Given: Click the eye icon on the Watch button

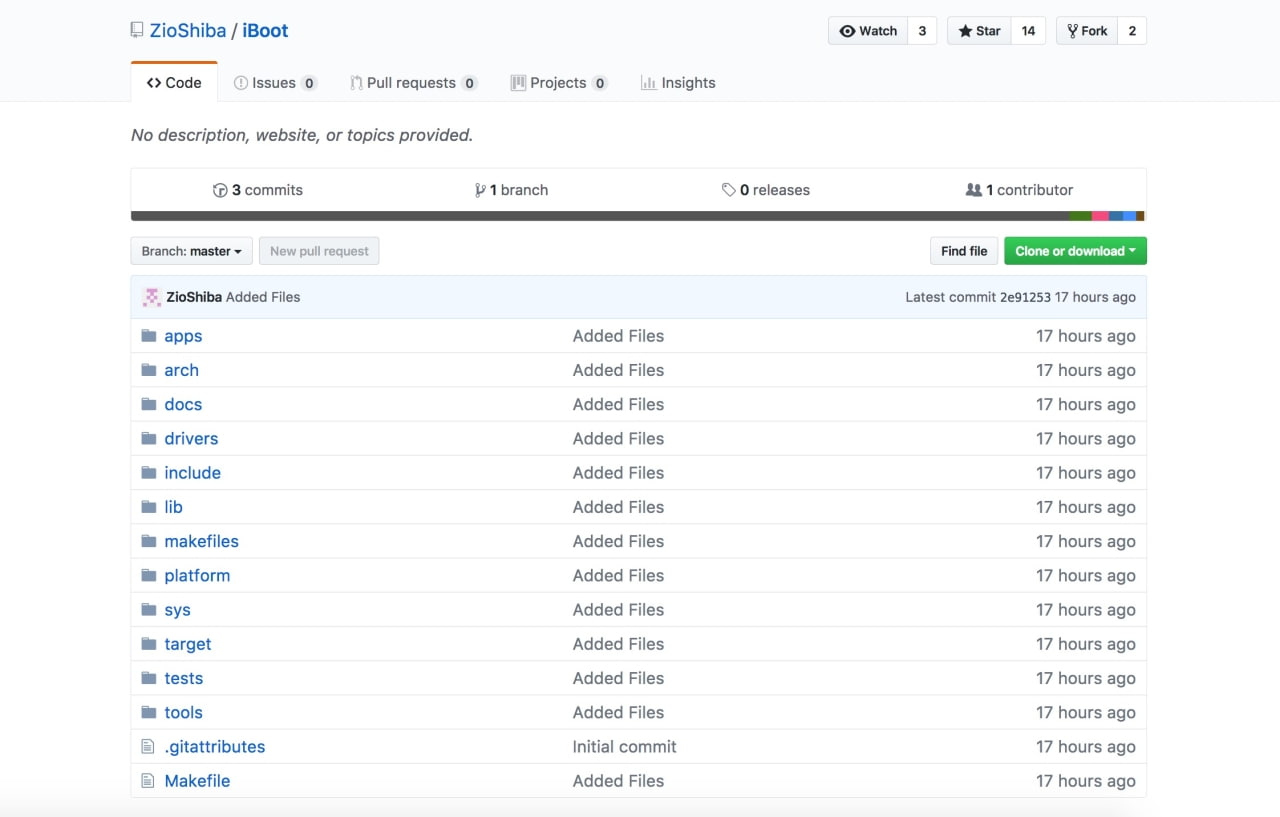Looking at the screenshot, I should pos(847,30).
